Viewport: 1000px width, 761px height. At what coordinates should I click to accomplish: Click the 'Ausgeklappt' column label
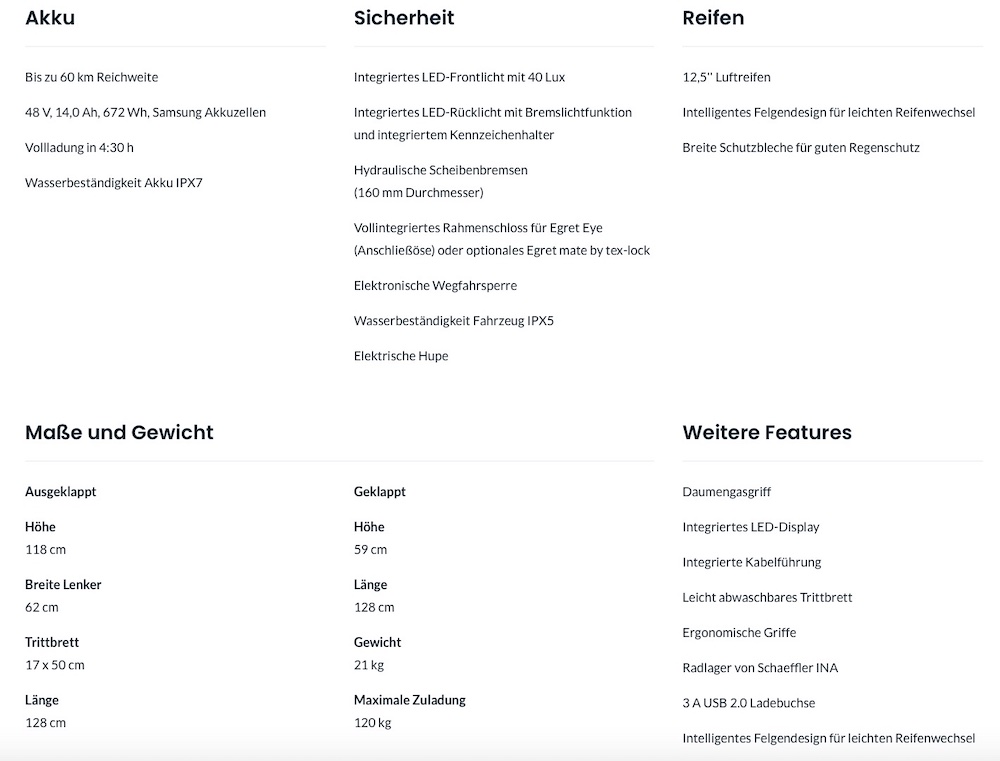[x=60, y=492]
